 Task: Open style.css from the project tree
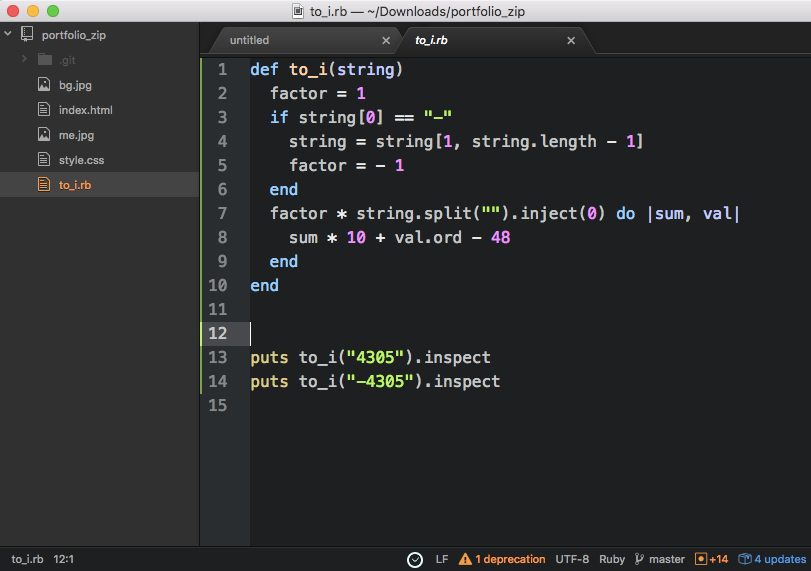[x=81, y=160]
